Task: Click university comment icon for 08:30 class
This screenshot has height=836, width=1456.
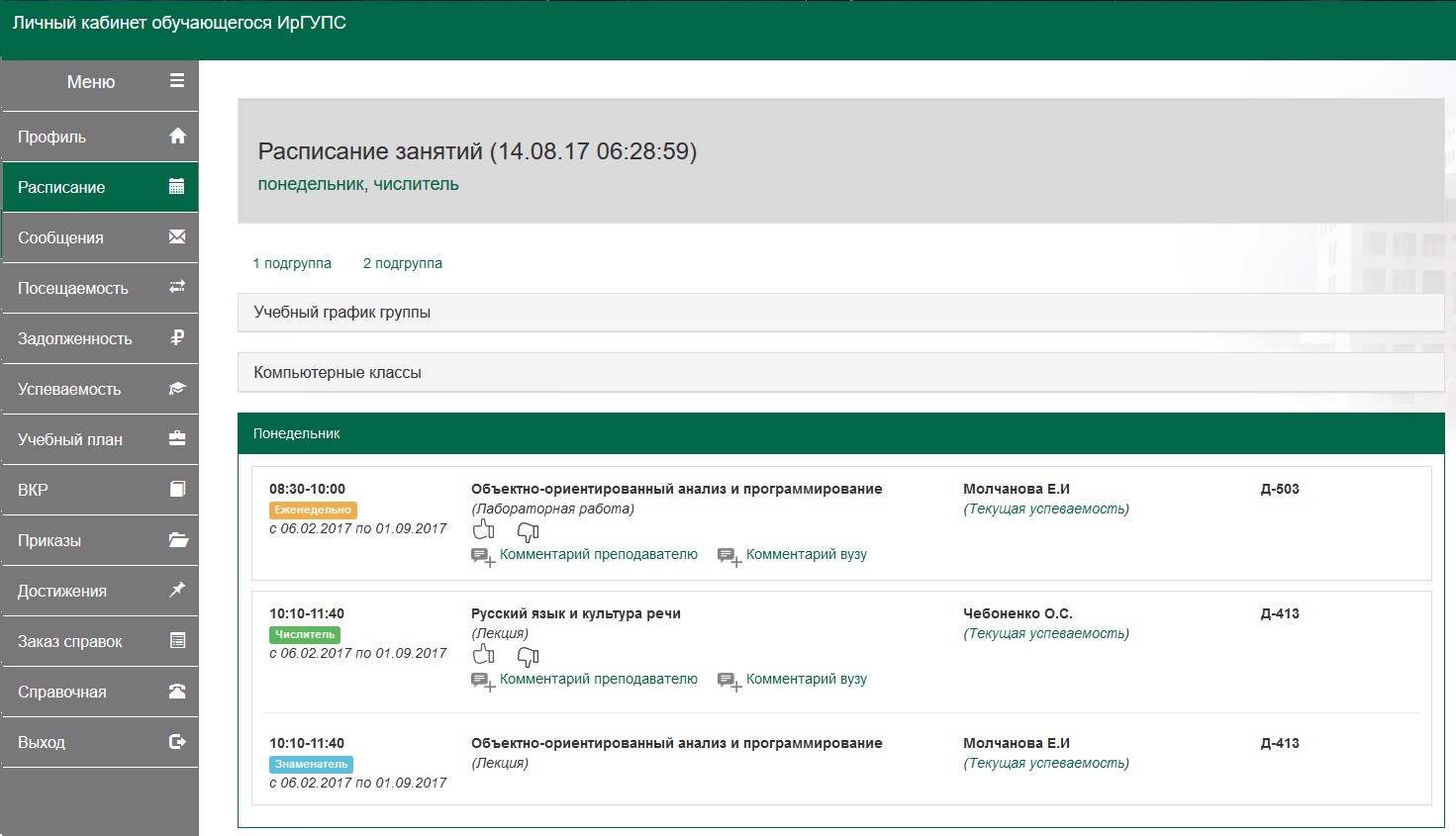Action: tap(729, 556)
